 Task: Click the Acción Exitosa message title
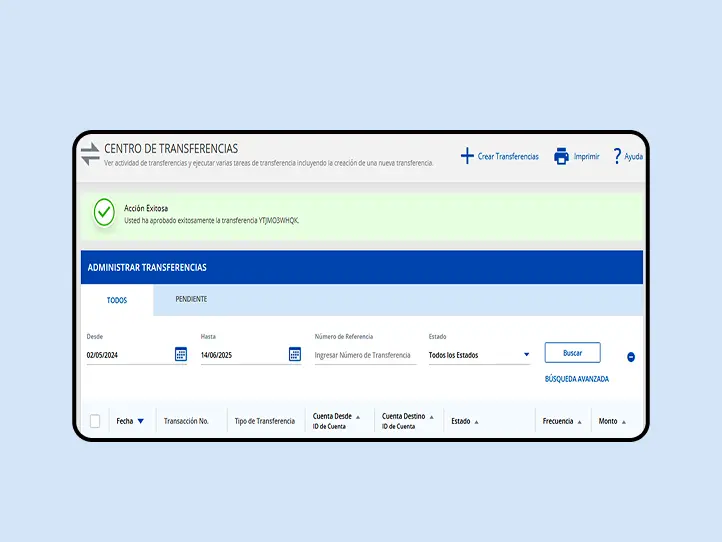click(146, 208)
